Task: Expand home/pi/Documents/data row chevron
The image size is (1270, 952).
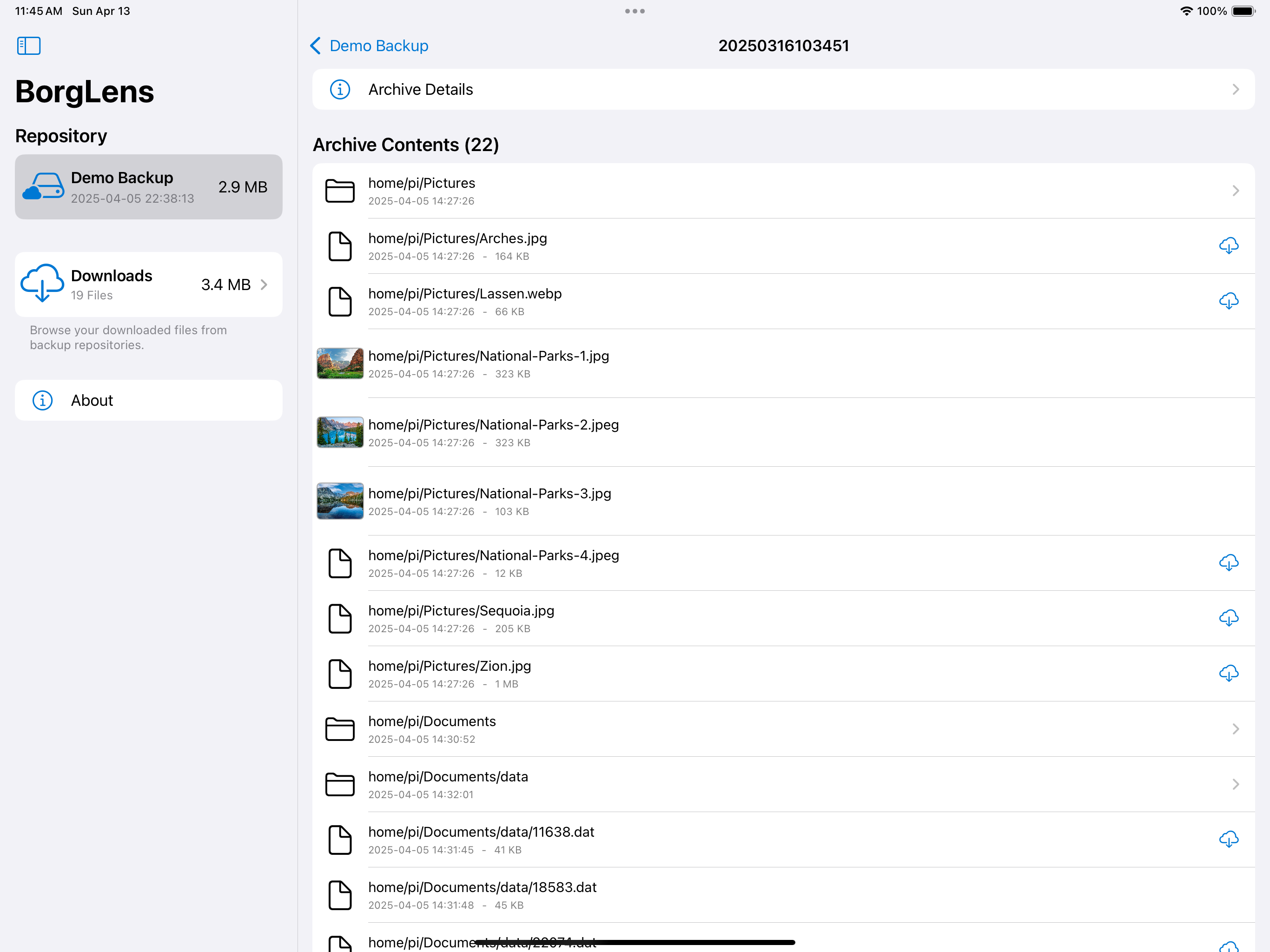Action: click(1236, 784)
